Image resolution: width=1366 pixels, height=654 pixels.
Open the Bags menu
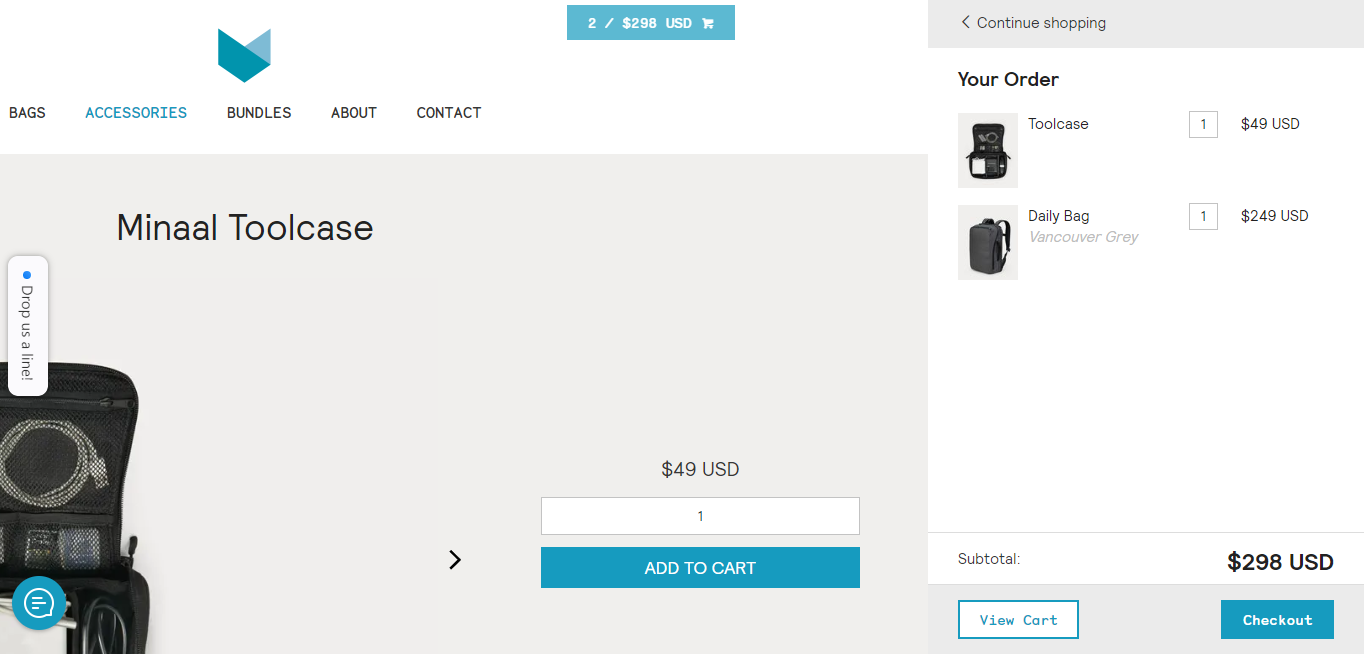coord(27,113)
